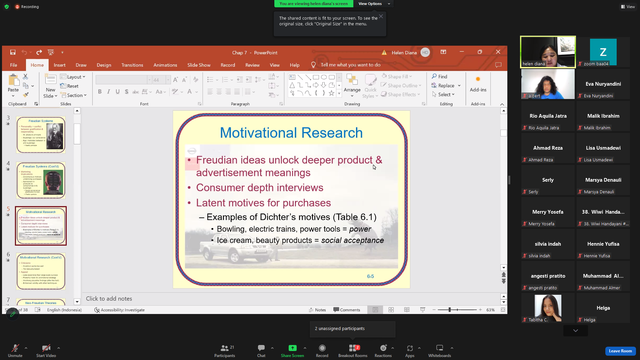640x360 pixels.
Task: Open the Shape Fill dropdown
Action: (397, 76)
